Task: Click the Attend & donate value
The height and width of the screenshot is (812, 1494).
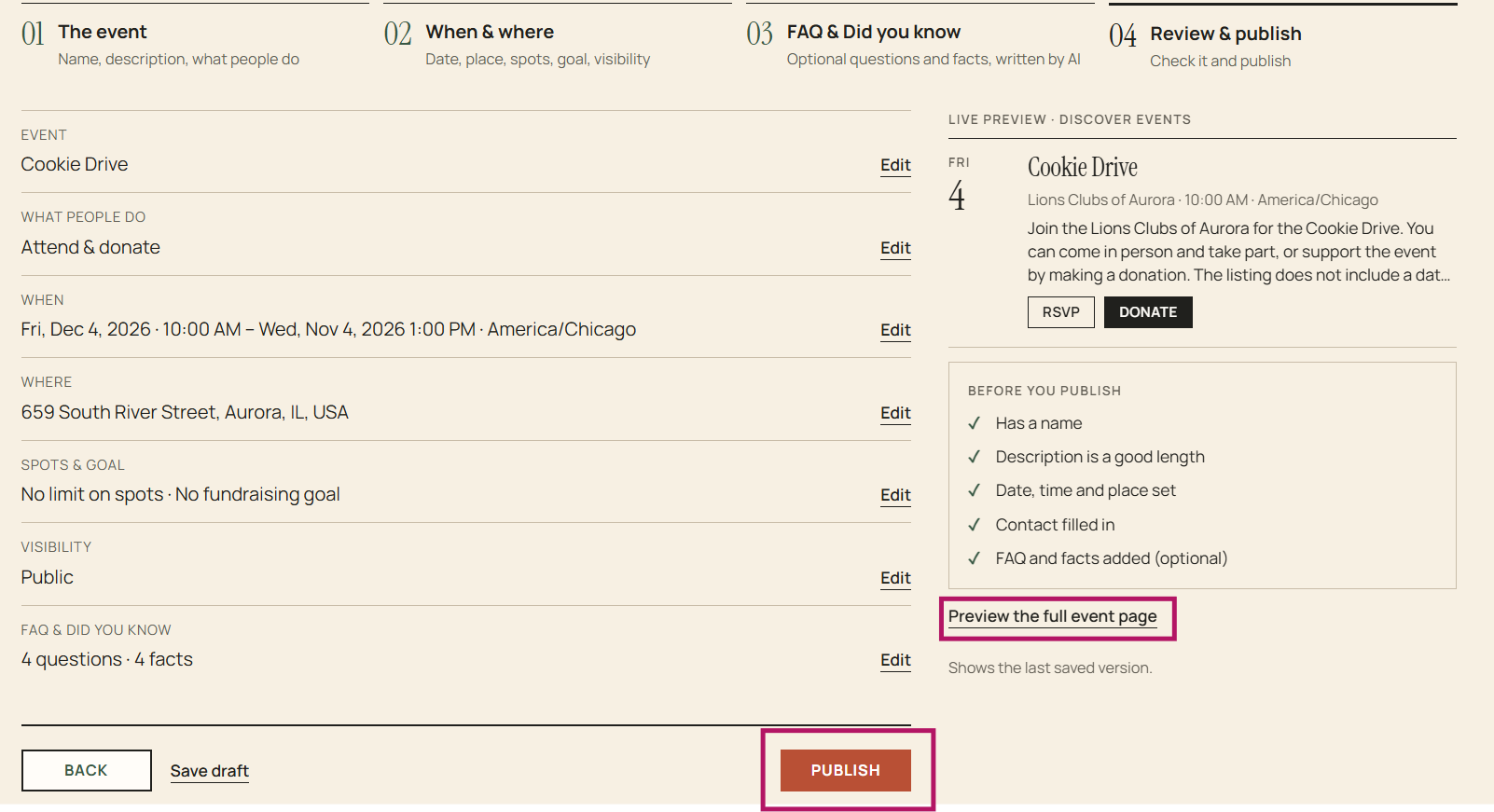Action: tap(90, 247)
